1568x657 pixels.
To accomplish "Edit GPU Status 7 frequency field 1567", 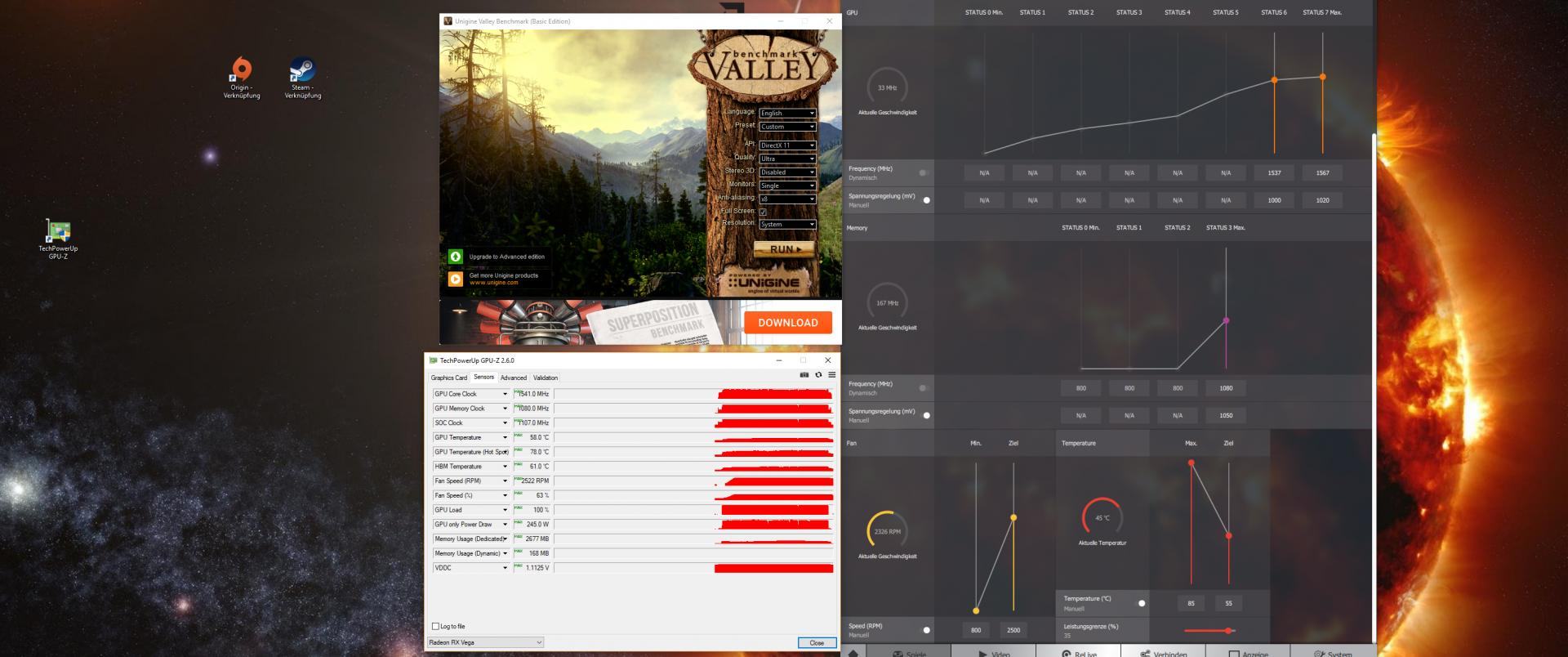I will [1322, 173].
